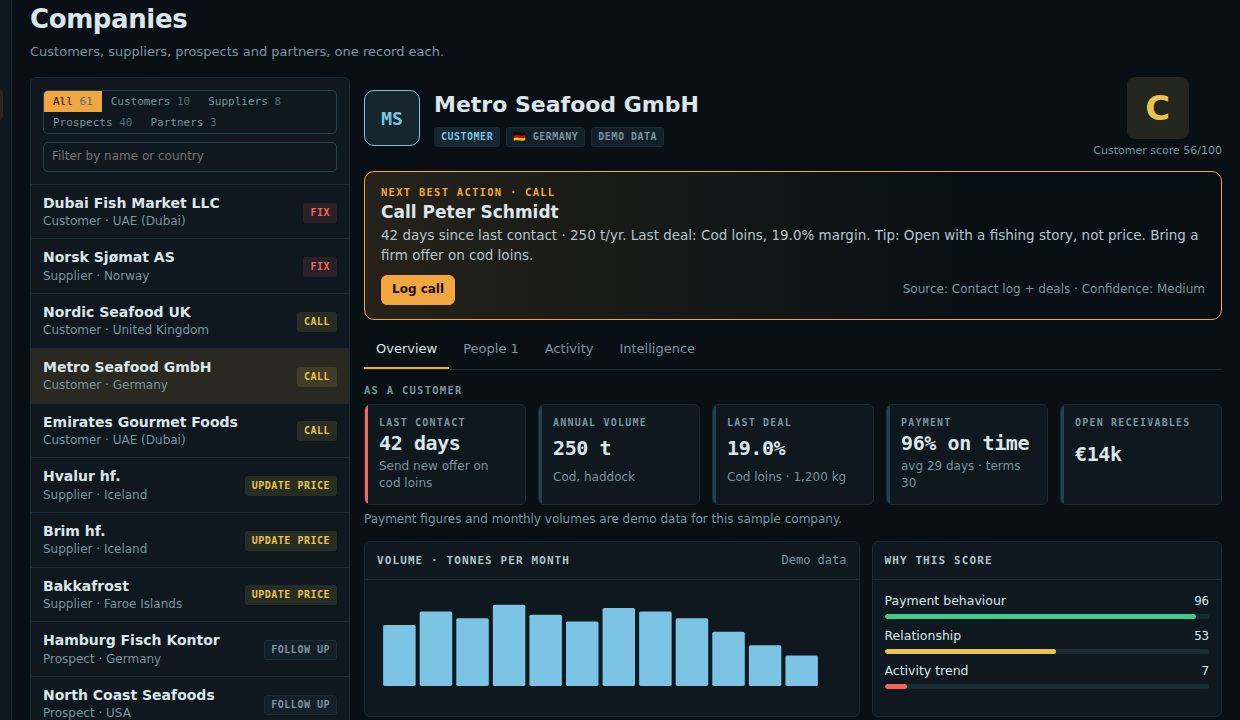Viewport: 1240px width, 720px height.
Task: Click the German flag in the Germany tag
Action: [x=519, y=136]
